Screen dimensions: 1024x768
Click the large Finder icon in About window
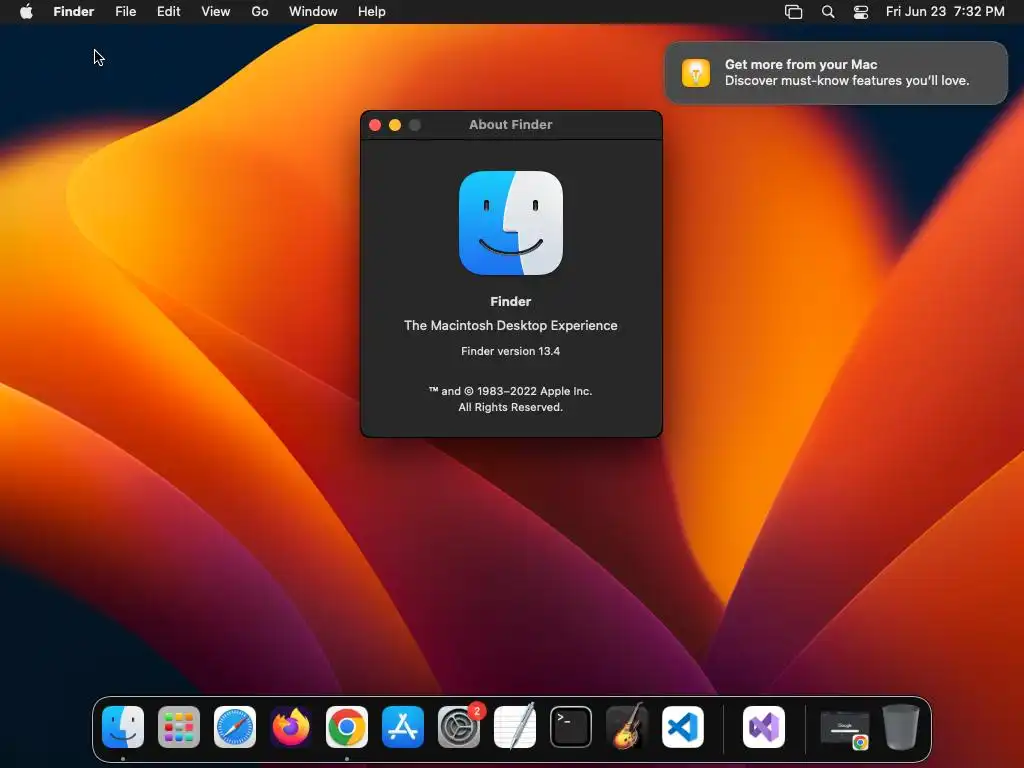[511, 223]
